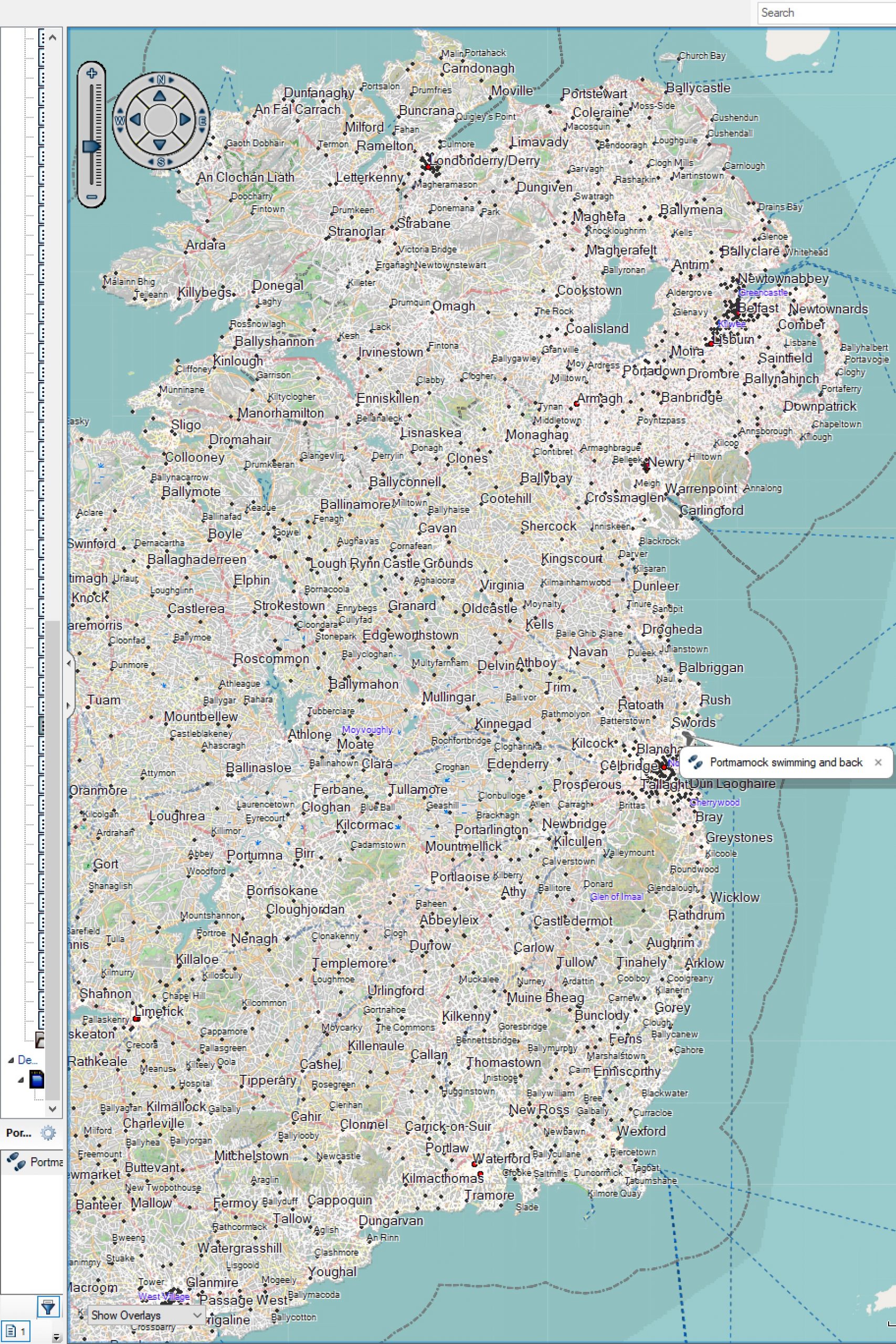Pan the map north with up arrow
Viewport: 896px width, 1344px height.
[x=160, y=96]
